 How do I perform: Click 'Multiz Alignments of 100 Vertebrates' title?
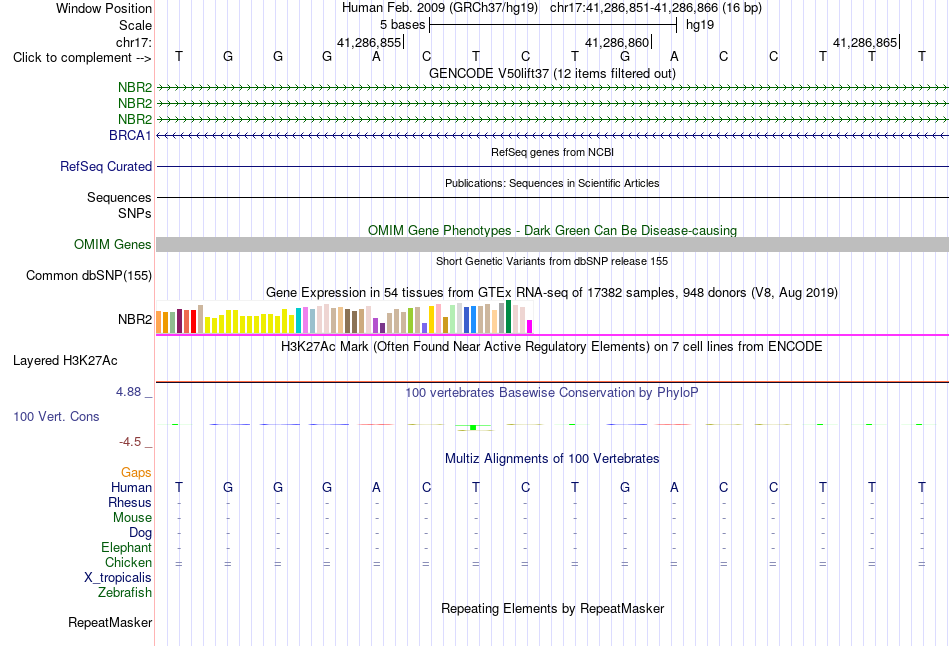(x=552, y=459)
